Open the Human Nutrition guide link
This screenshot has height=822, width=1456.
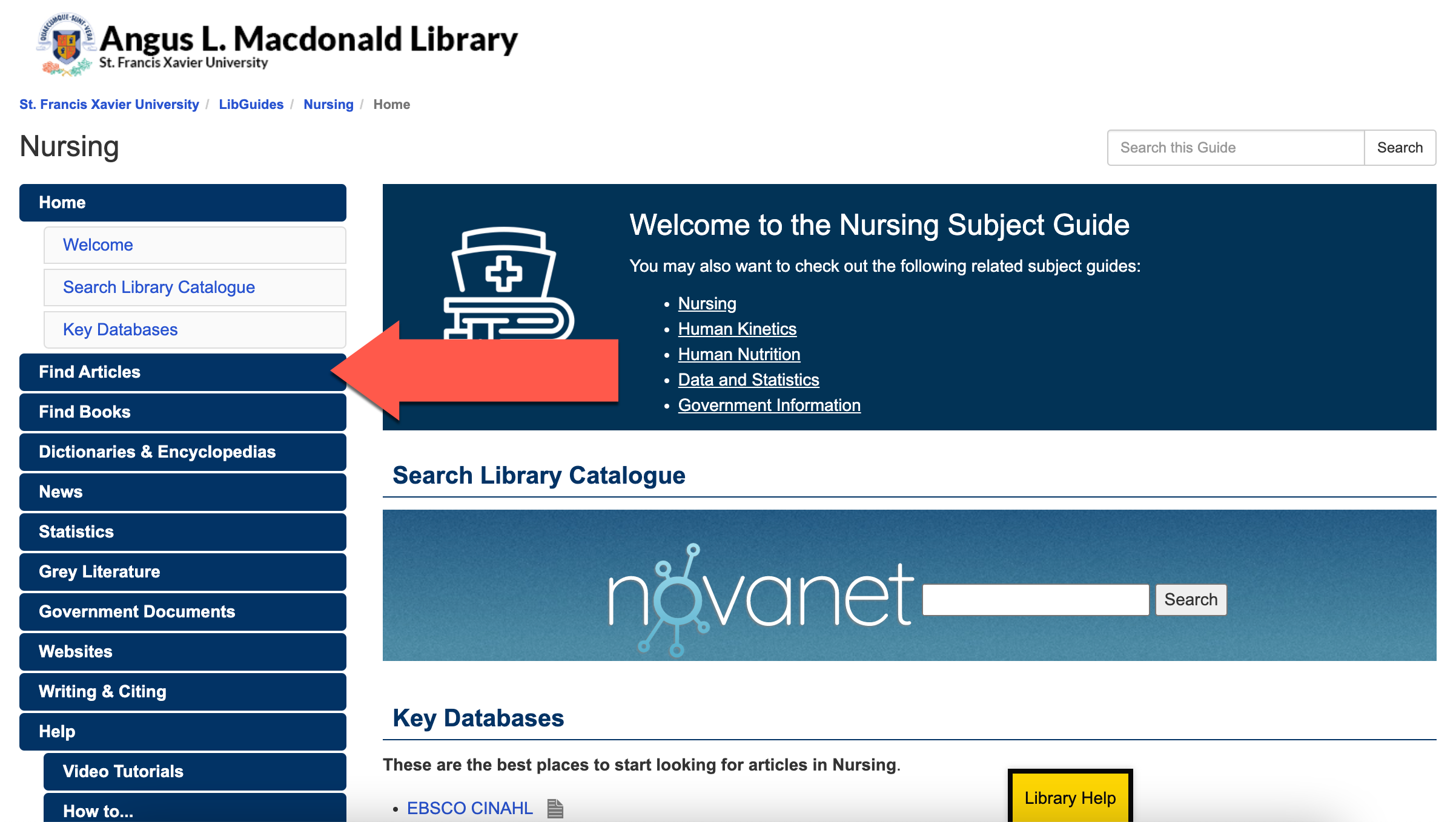739,354
